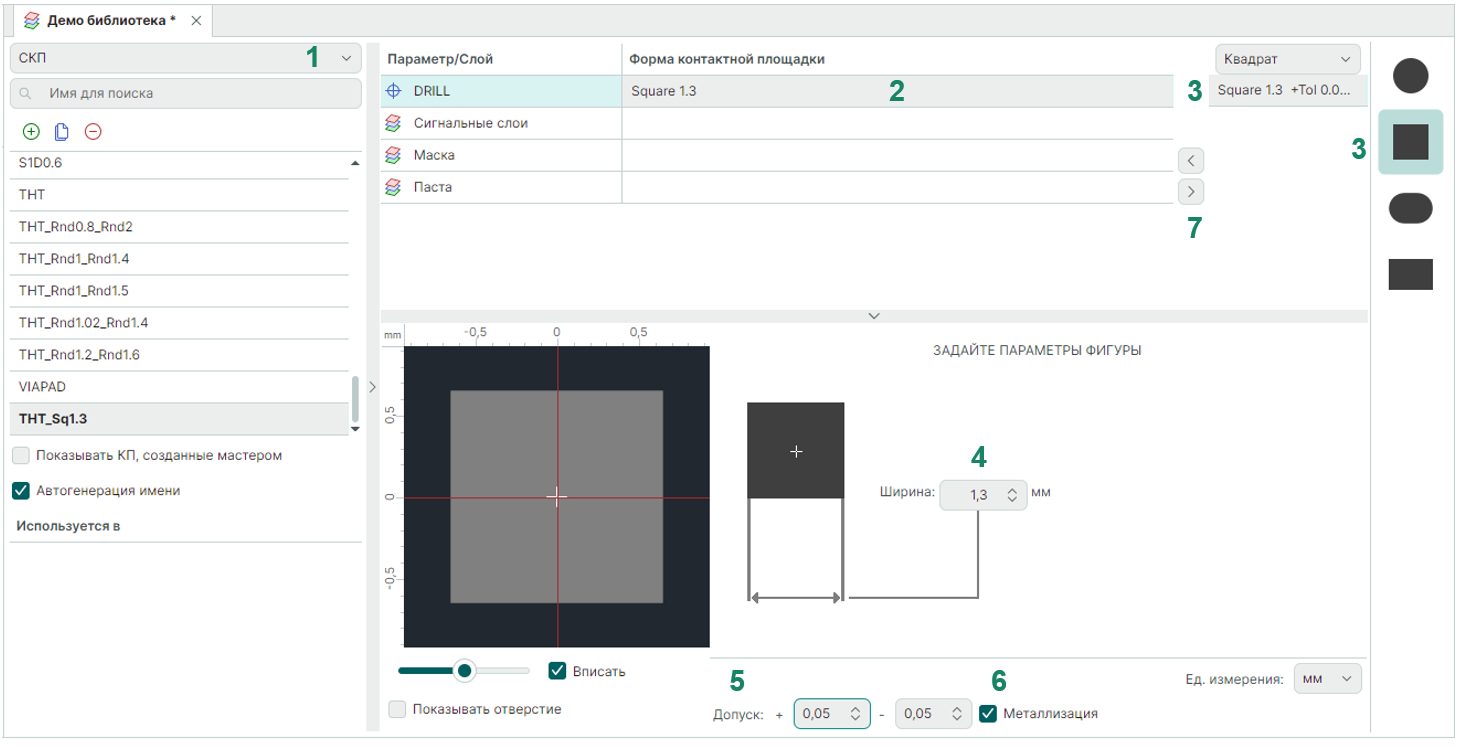Click the green add pad icon
Screen dimensions: 1462x747
31,131
